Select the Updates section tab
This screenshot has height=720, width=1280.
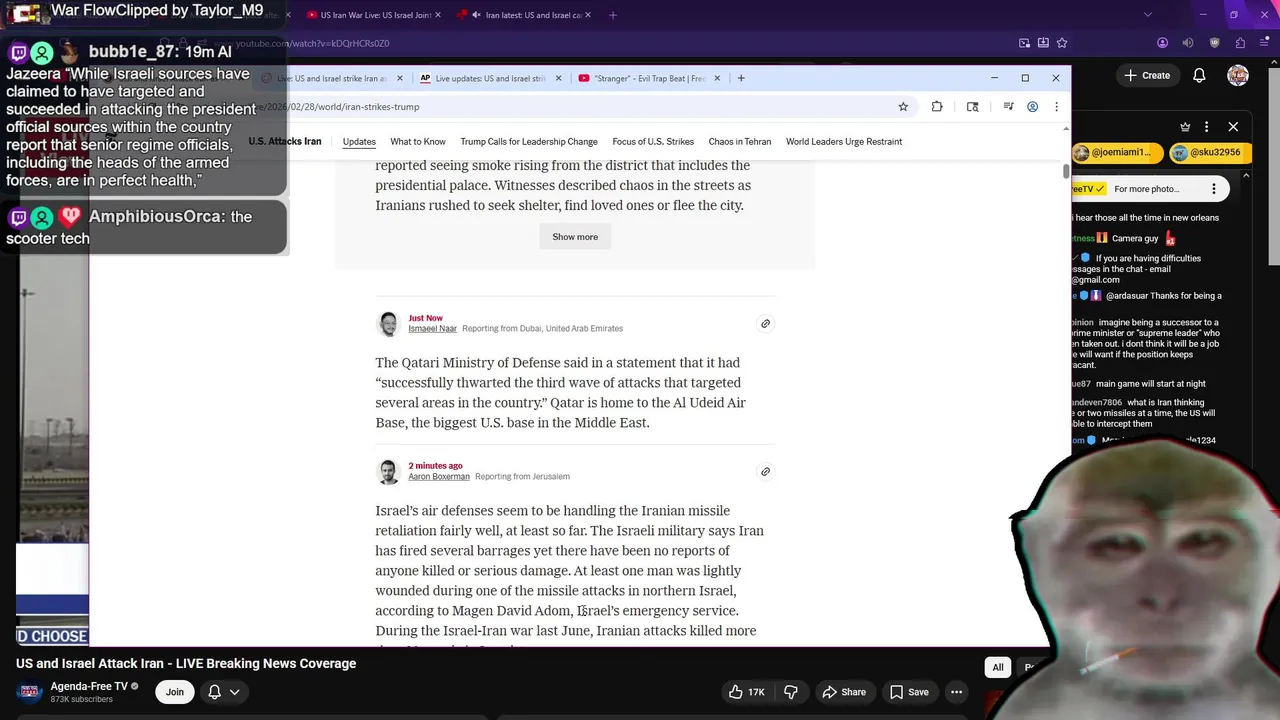pos(359,142)
